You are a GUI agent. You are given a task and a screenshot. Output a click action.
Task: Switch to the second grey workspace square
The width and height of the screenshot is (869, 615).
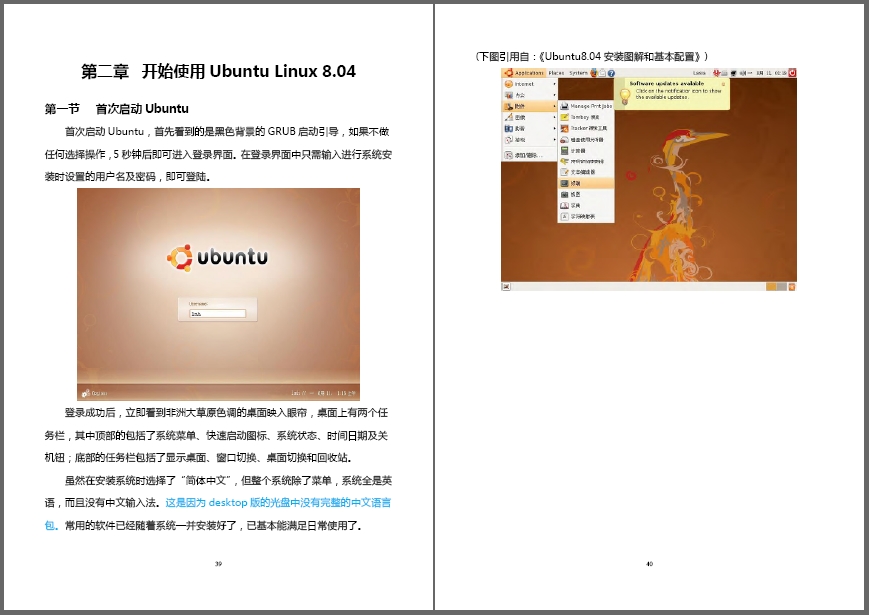point(781,286)
